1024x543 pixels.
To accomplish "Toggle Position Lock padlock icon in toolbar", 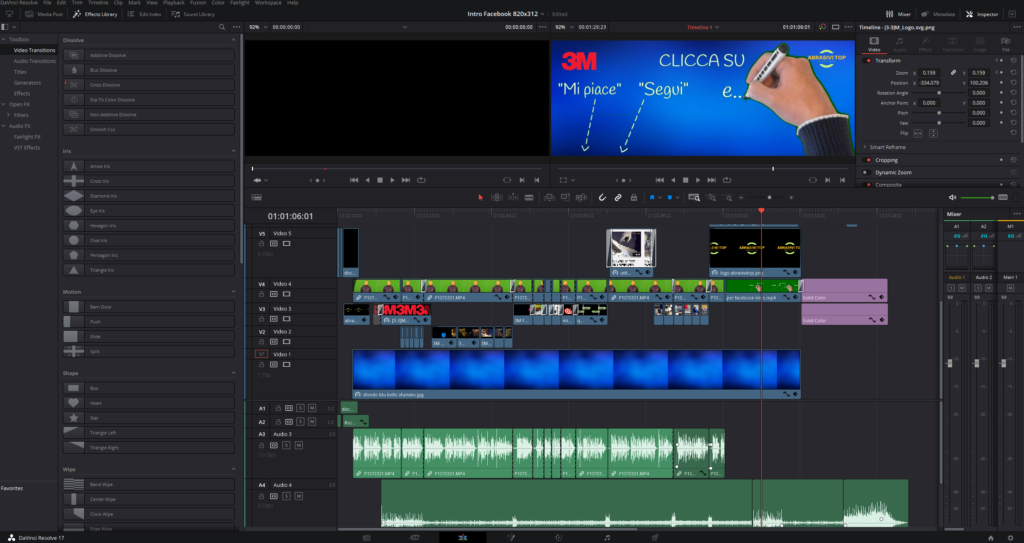I will click(633, 197).
